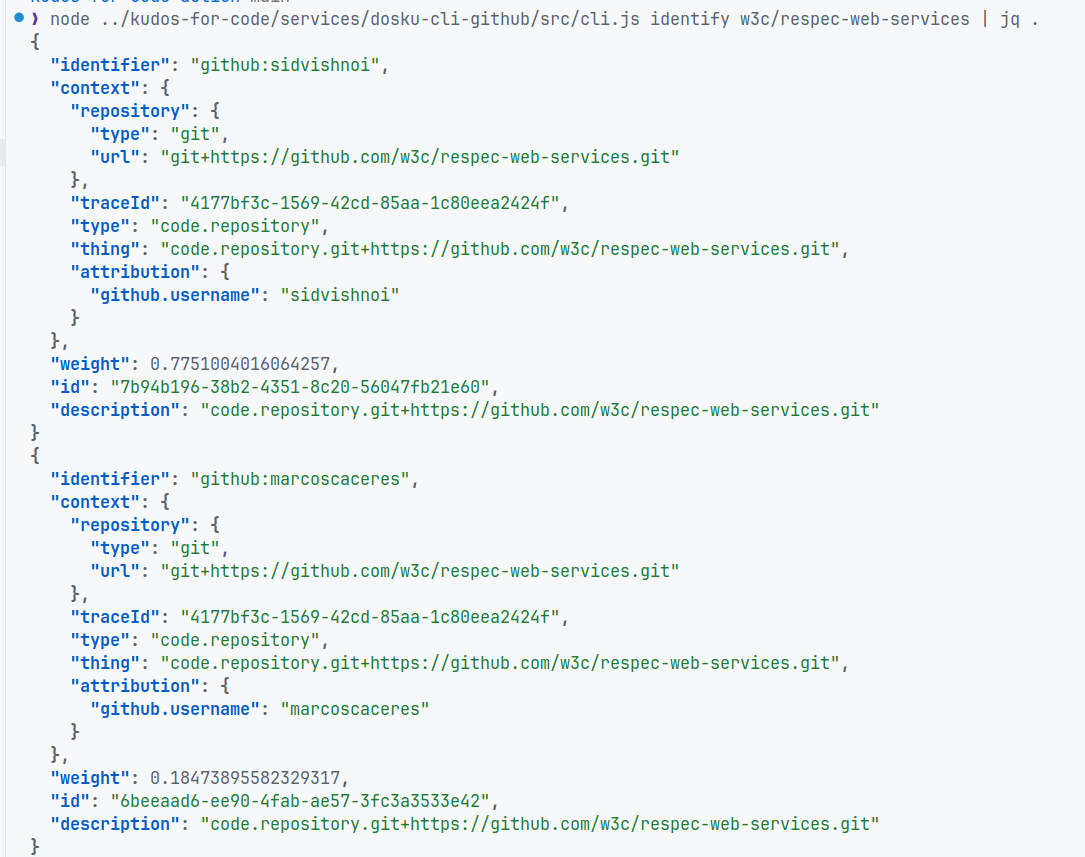The image size is (1085, 857).
Task: Click the blue command status dot
Action: [19, 19]
